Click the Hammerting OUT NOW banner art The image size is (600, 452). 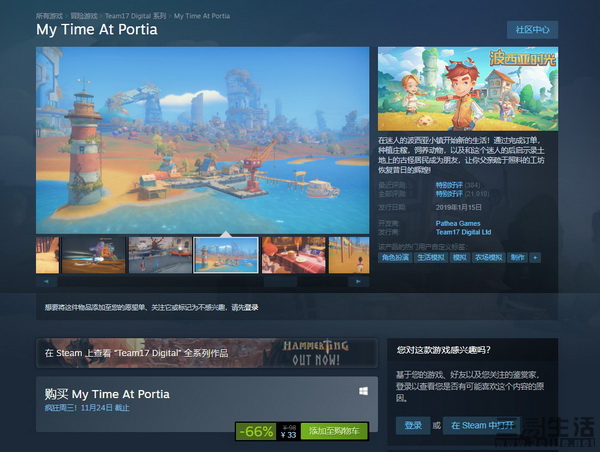pyautogui.click(x=316, y=353)
